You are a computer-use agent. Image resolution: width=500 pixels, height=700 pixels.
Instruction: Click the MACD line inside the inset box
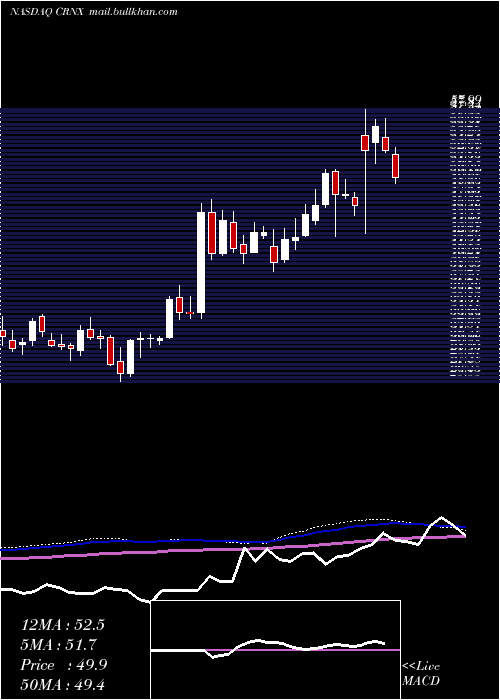pos(268,647)
